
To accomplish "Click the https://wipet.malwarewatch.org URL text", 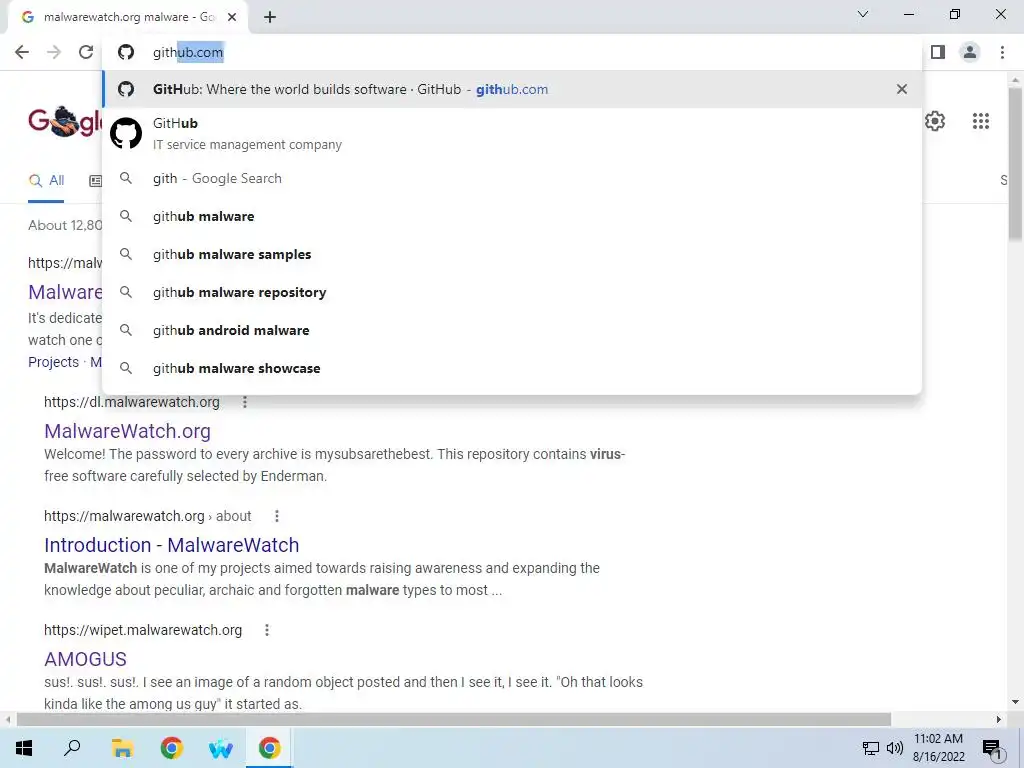I will [143, 630].
